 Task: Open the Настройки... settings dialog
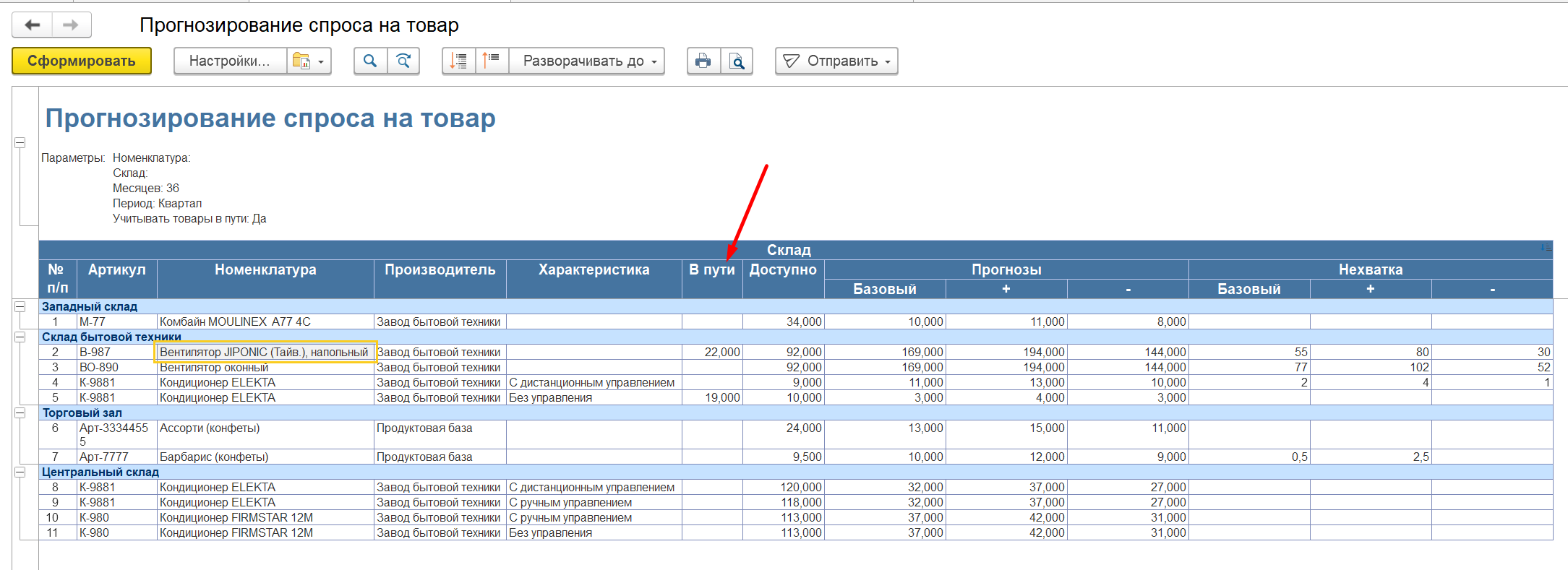click(x=230, y=61)
